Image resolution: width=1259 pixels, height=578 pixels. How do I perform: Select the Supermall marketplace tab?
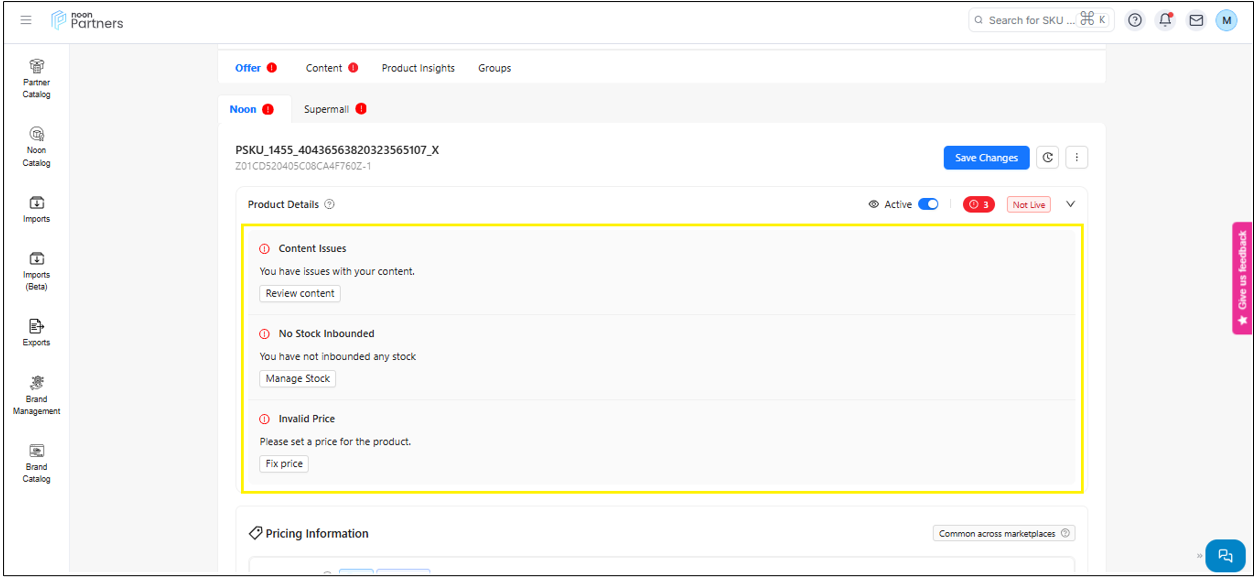tap(327, 109)
